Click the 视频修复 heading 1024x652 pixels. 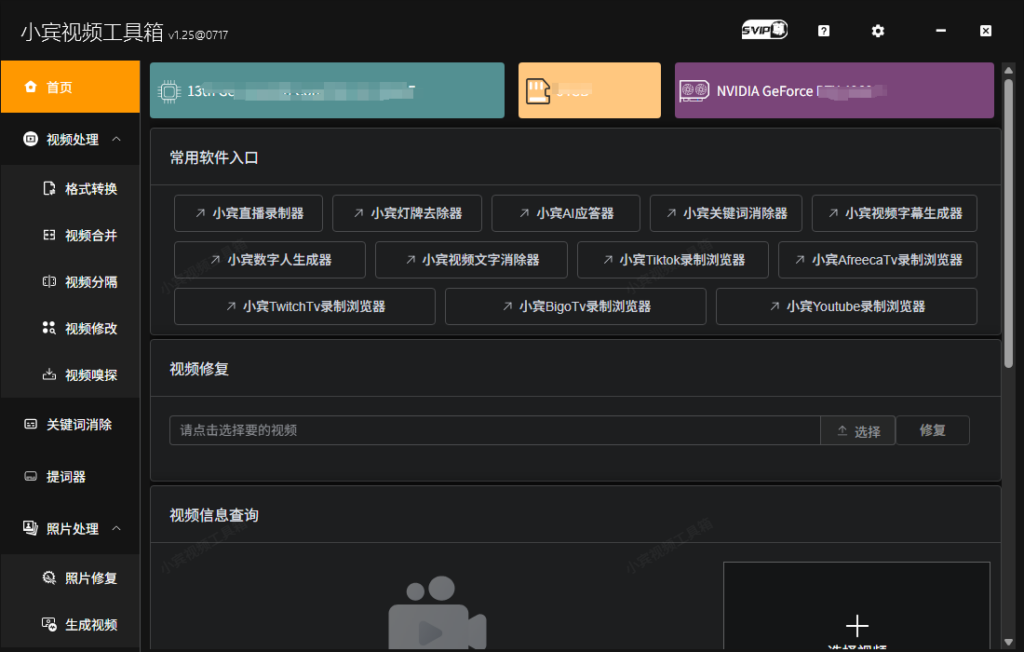[x=199, y=369]
